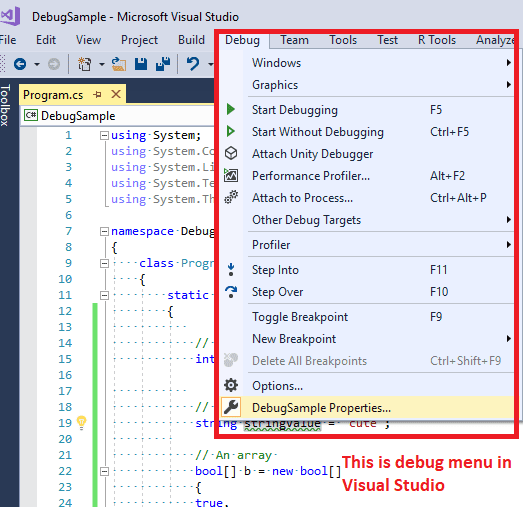
Task: Open the Build menu
Action: tap(191, 40)
